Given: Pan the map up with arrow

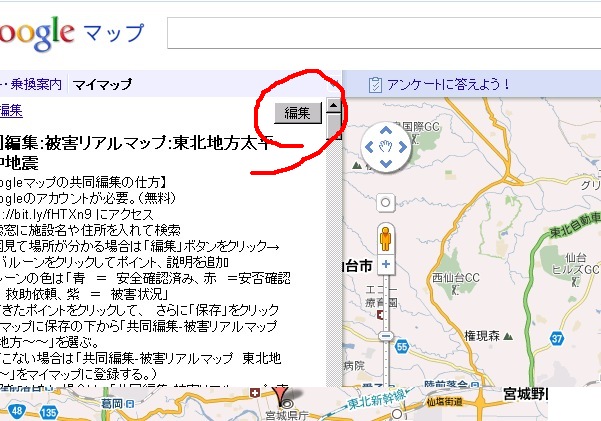Looking at the screenshot, I should coord(386,130).
